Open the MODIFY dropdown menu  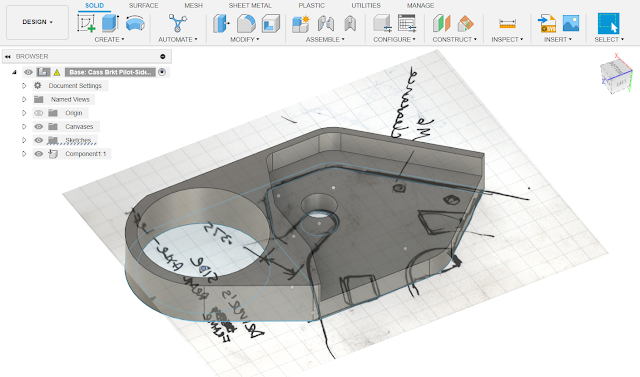point(244,40)
